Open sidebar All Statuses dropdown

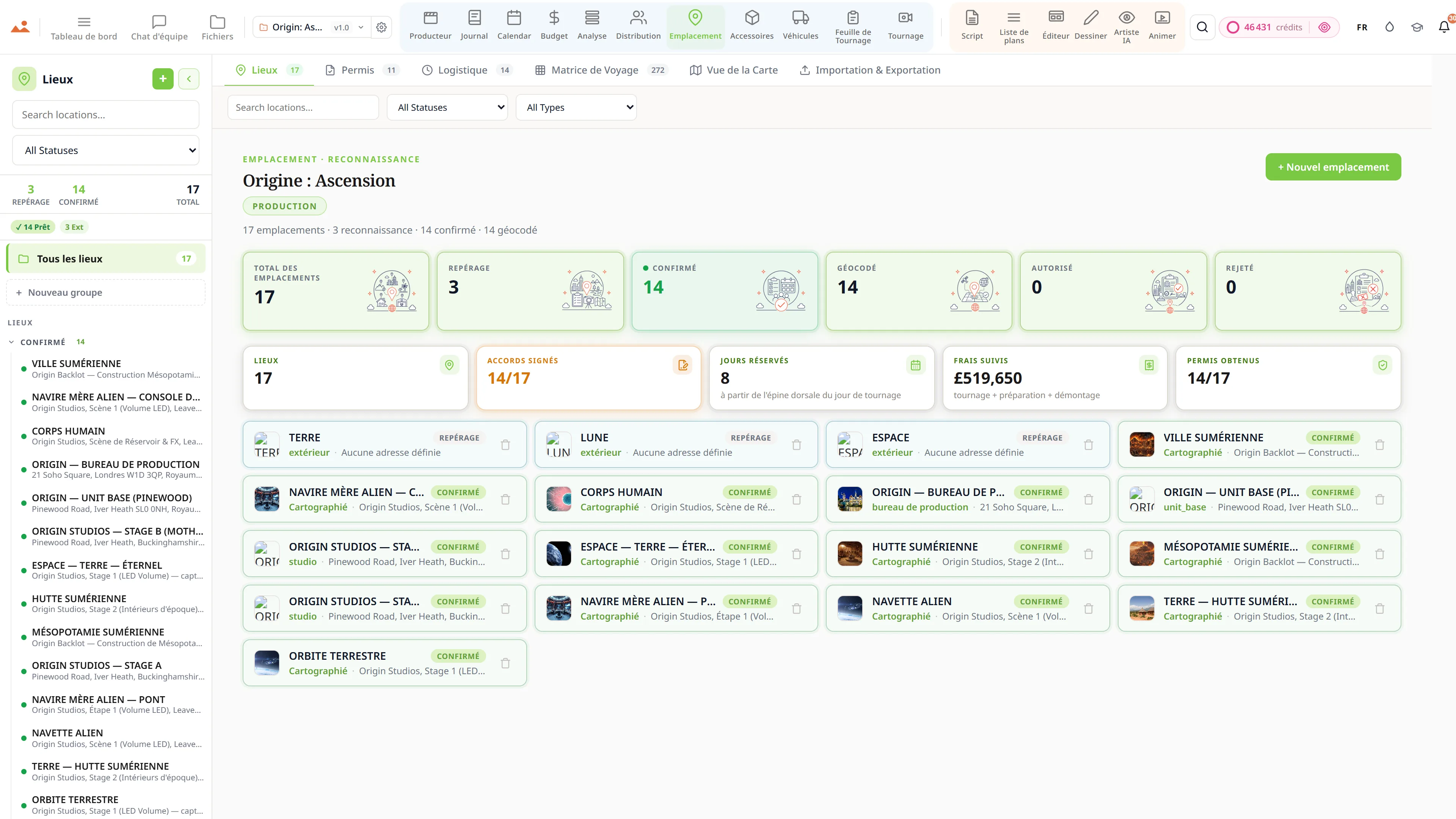(106, 151)
